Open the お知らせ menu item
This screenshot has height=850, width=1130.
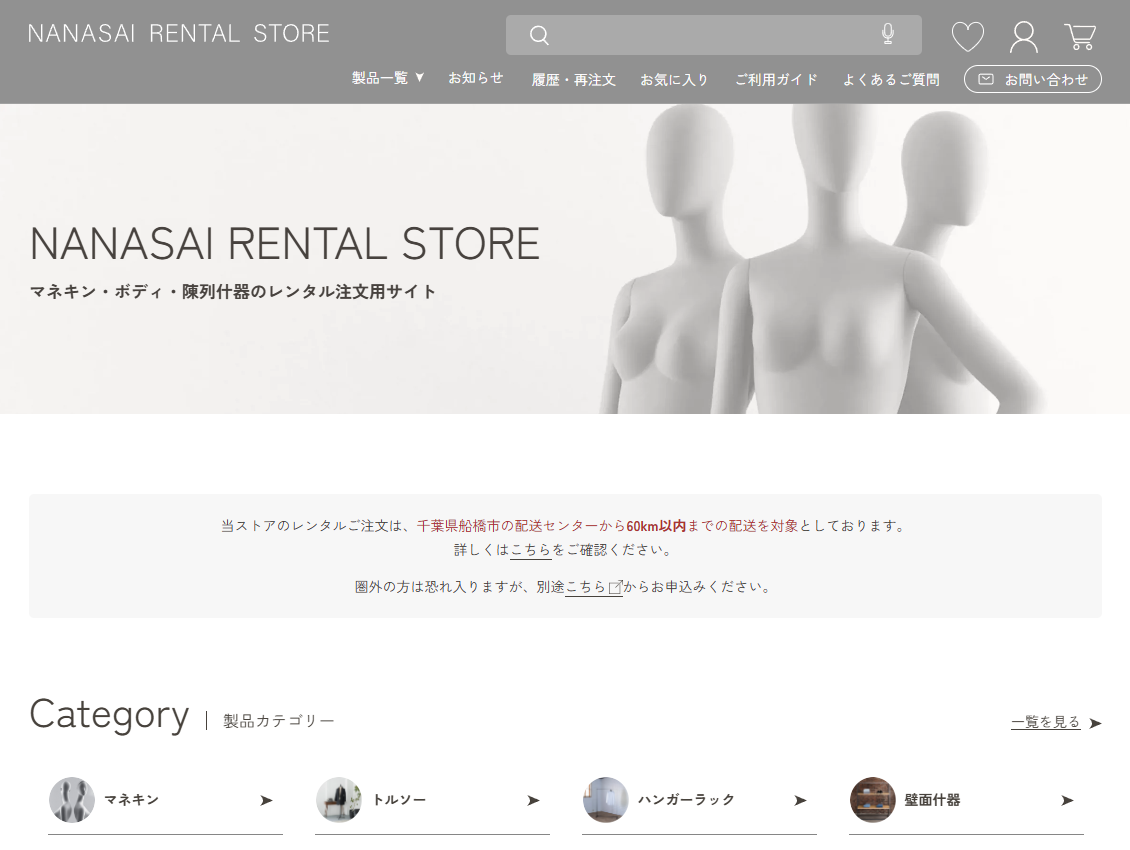coord(476,78)
